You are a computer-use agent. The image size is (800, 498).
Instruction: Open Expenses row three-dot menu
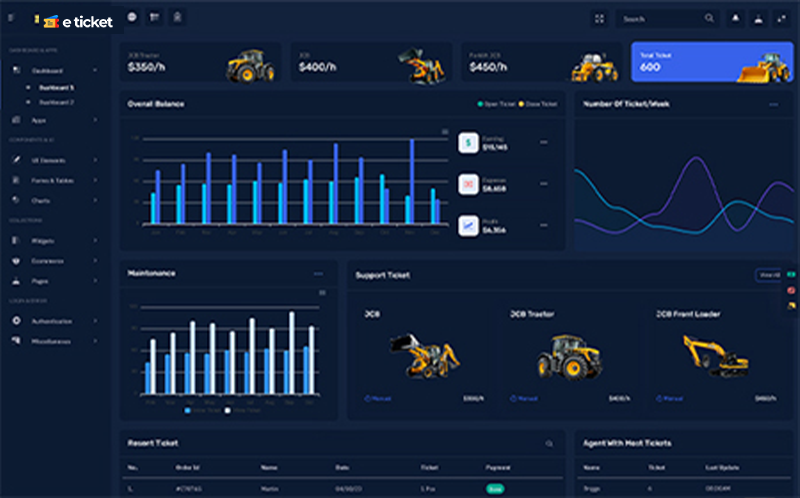(x=543, y=184)
